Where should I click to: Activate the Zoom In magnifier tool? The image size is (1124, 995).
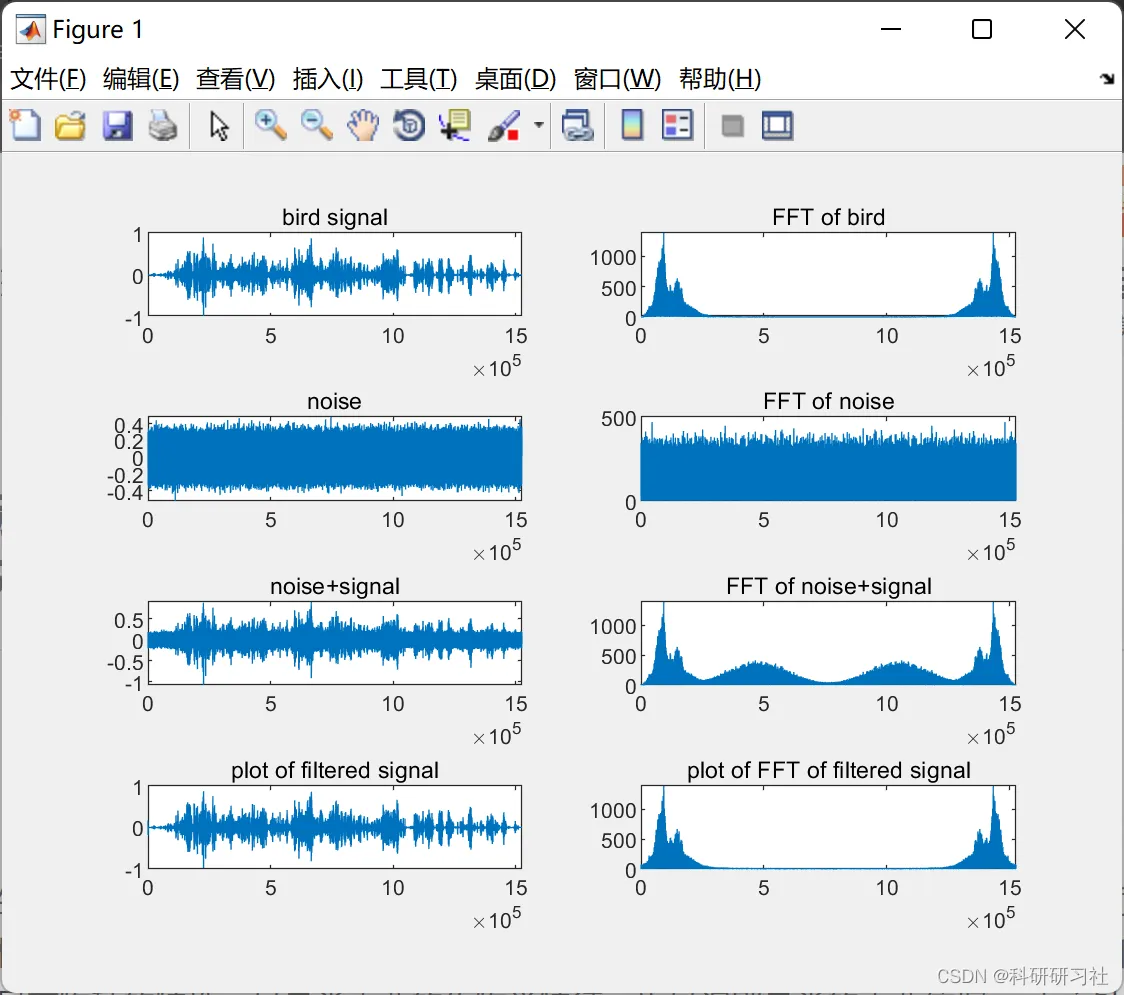270,125
